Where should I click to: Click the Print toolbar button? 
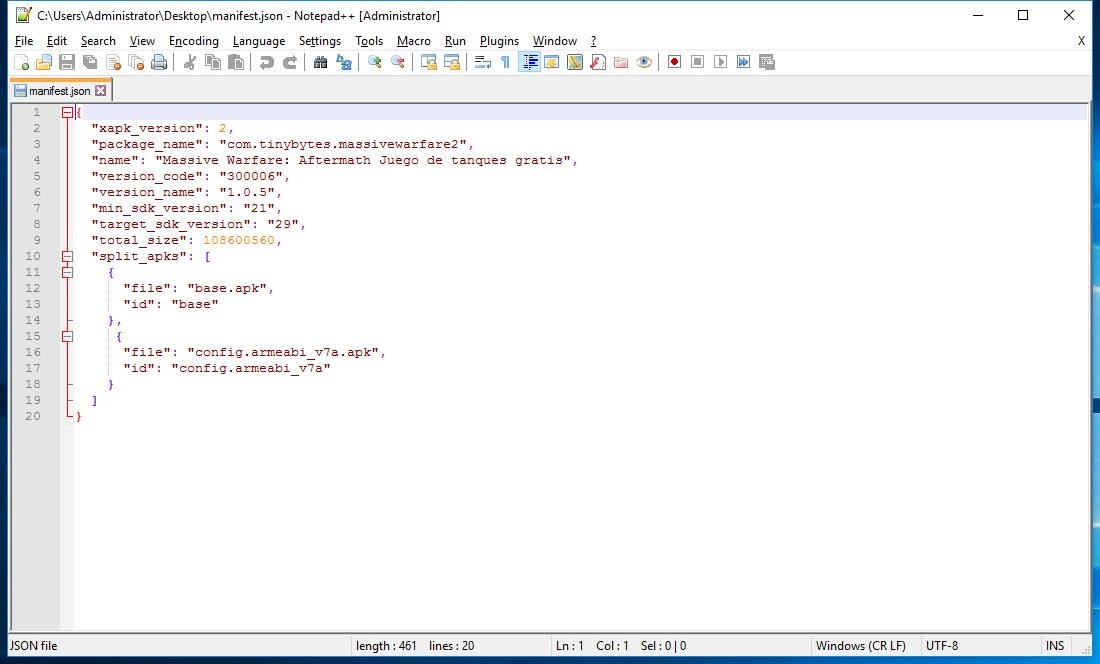point(160,62)
